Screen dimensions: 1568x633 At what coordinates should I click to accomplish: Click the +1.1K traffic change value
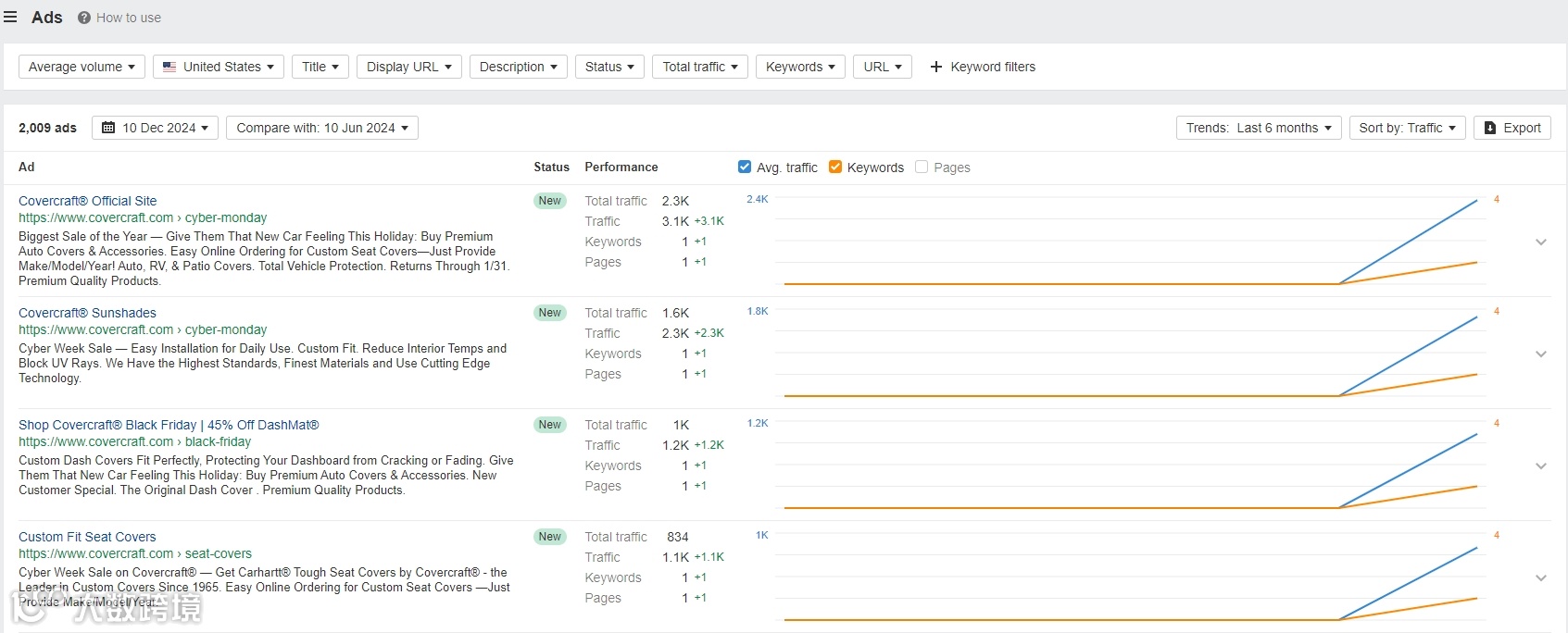point(709,557)
